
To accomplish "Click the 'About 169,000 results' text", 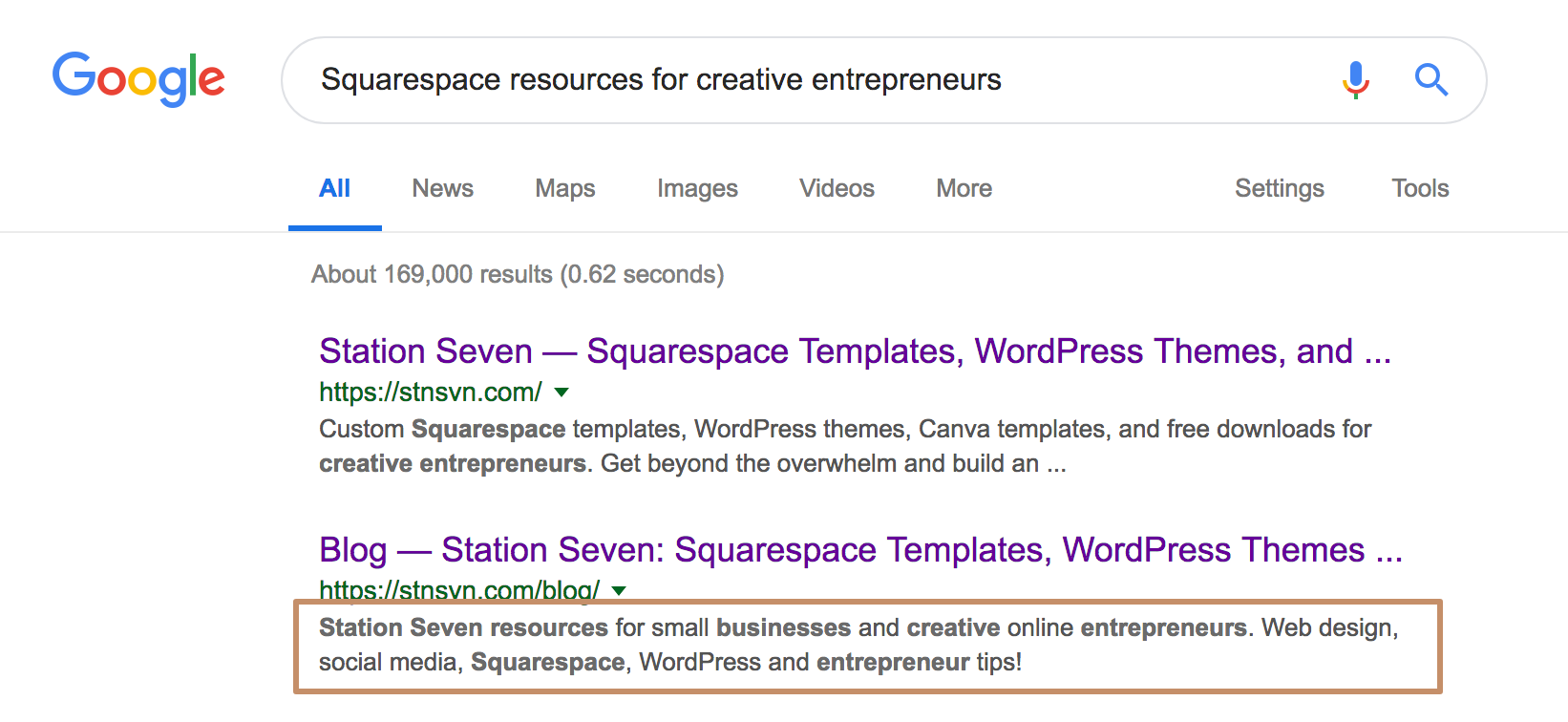I will click(x=518, y=275).
